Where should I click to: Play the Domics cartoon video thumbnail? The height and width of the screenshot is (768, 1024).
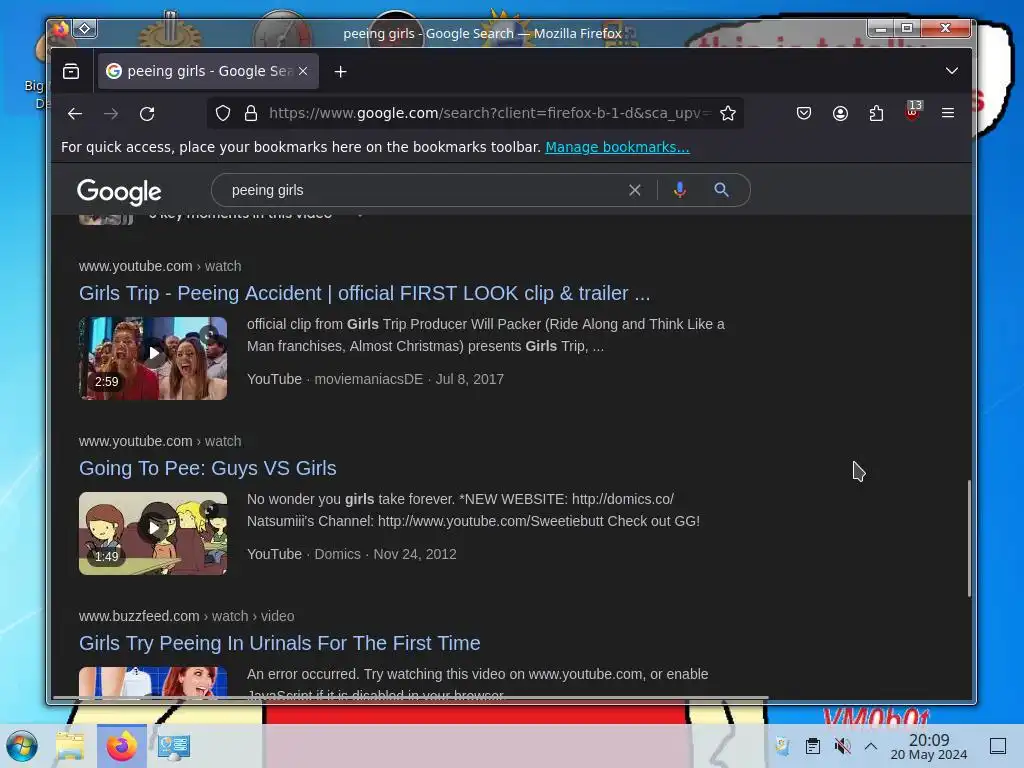(x=153, y=533)
